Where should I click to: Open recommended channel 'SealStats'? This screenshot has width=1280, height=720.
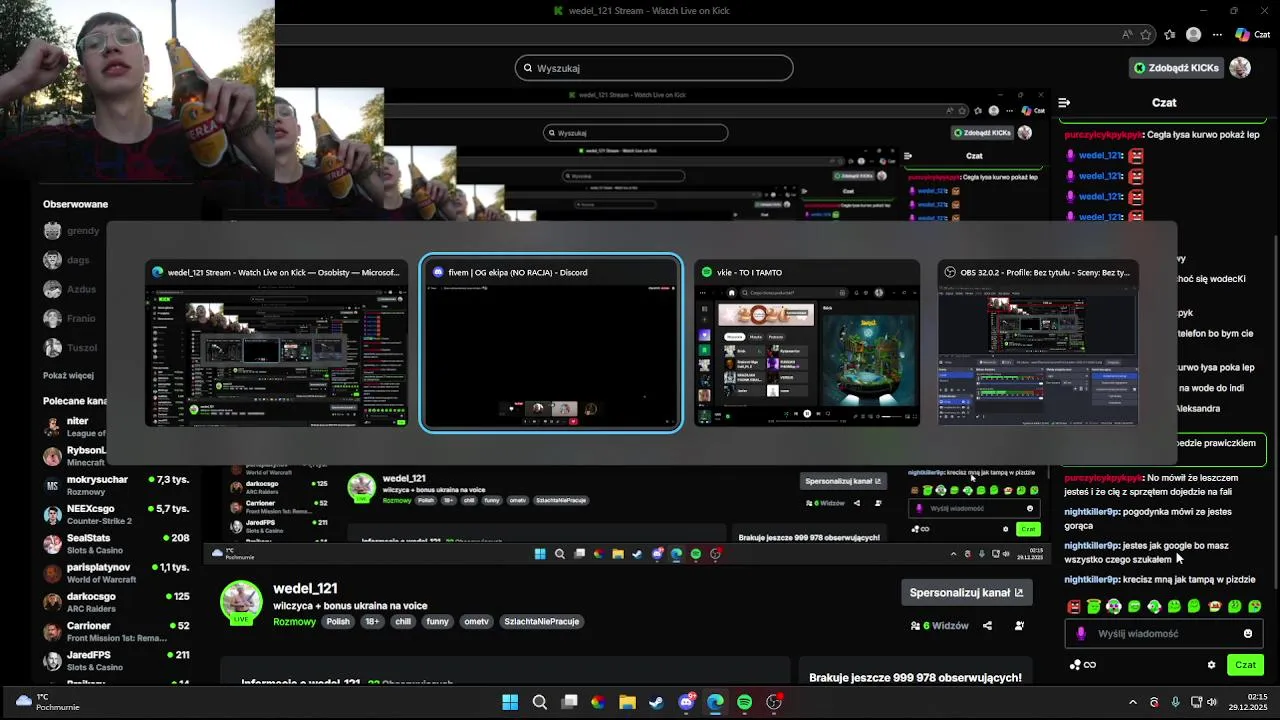click(116, 543)
